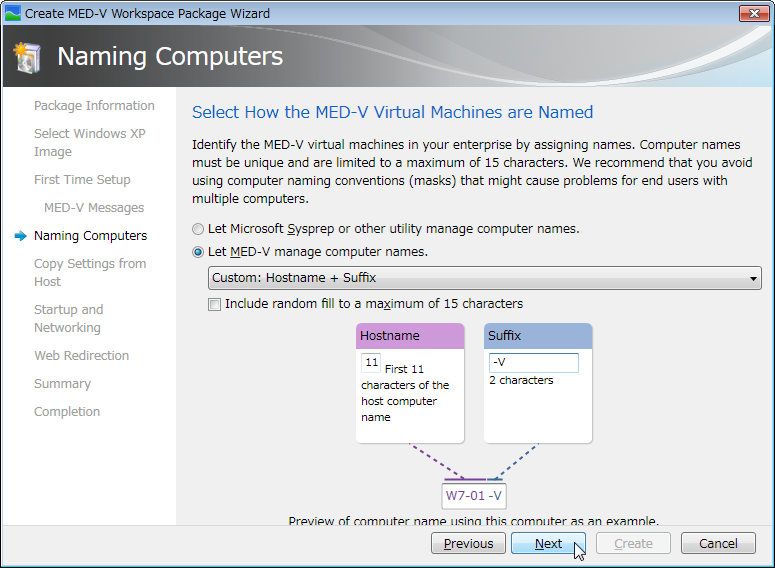Jump to Completion step

tap(67, 412)
